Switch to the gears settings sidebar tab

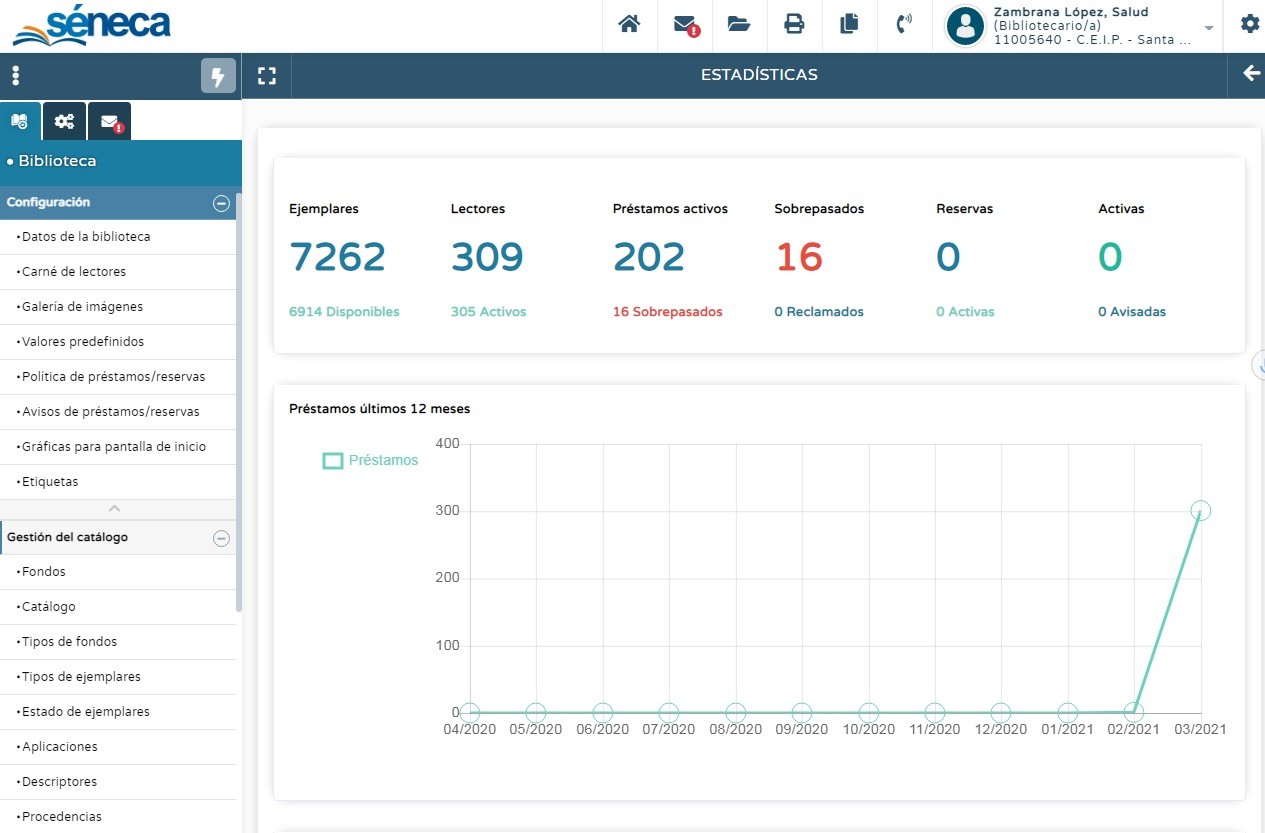pyautogui.click(x=64, y=122)
